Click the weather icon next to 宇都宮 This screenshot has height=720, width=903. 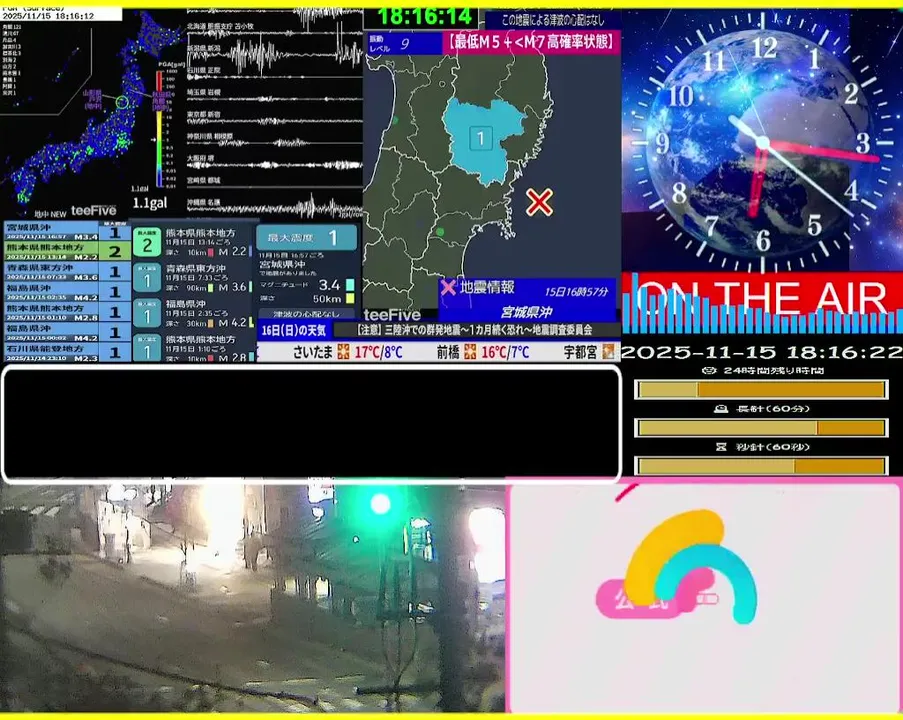pos(608,351)
